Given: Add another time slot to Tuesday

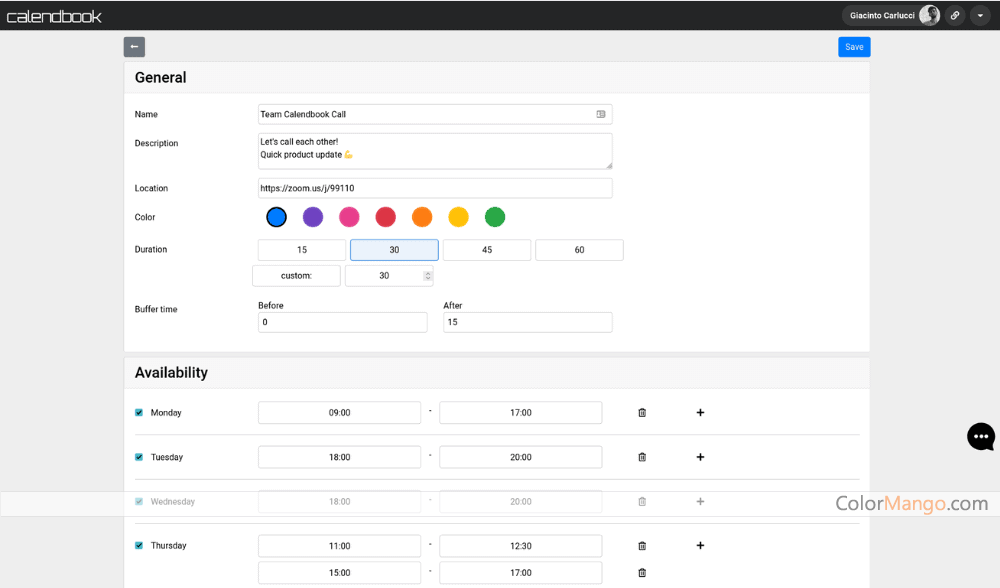Looking at the screenshot, I should pyautogui.click(x=700, y=457).
